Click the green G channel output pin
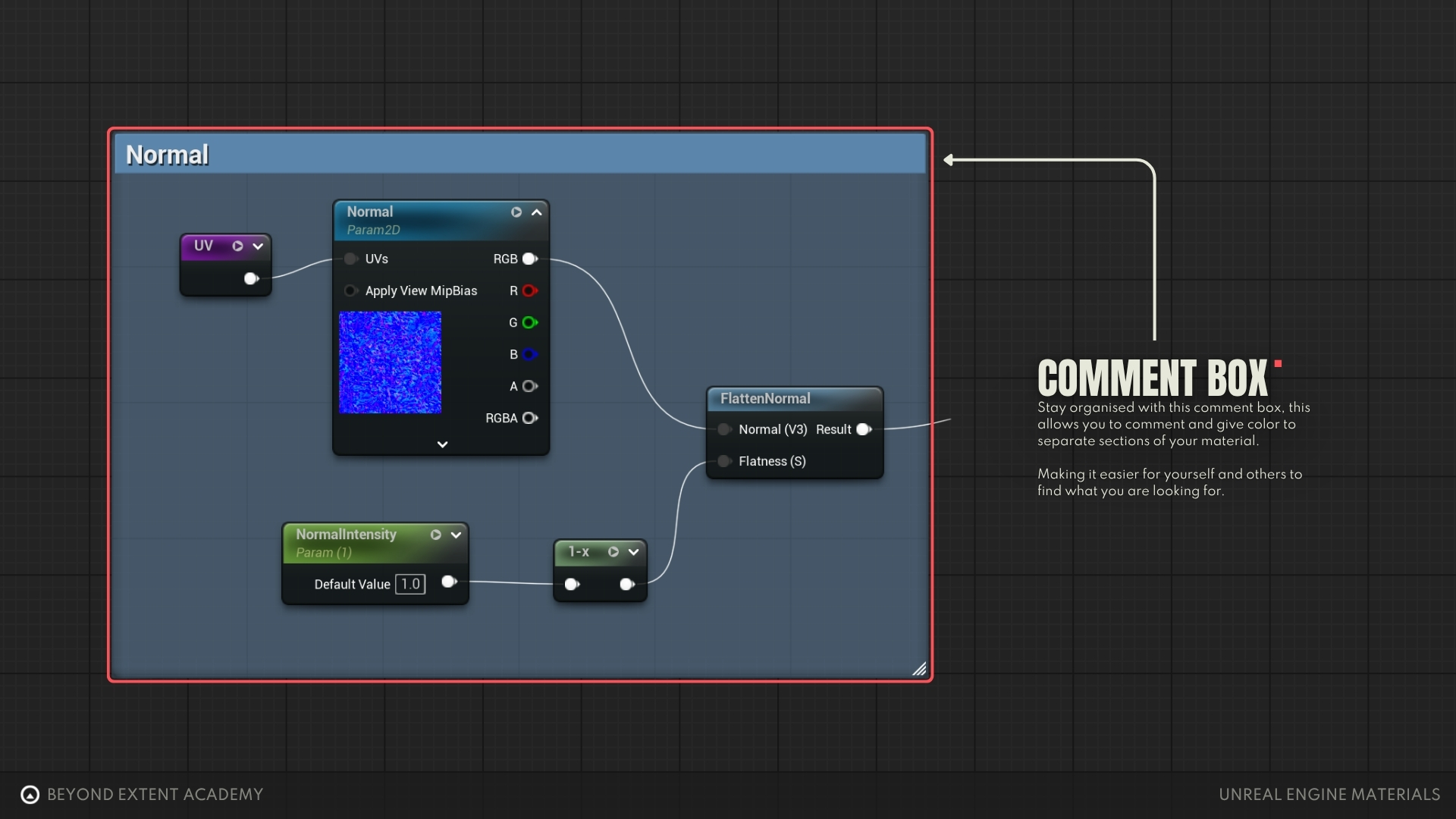This screenshot has width=1456, height=819. [x=530, y=323]
